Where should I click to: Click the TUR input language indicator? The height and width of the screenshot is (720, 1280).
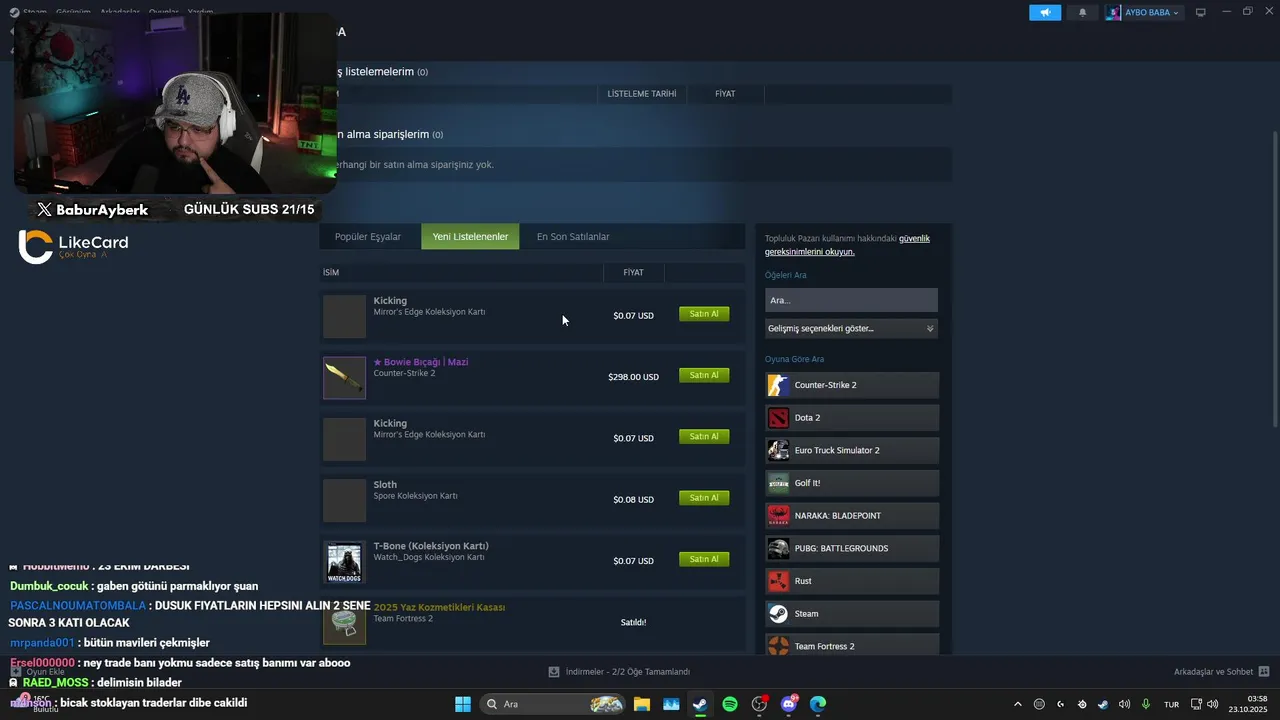pos(1171,704)
